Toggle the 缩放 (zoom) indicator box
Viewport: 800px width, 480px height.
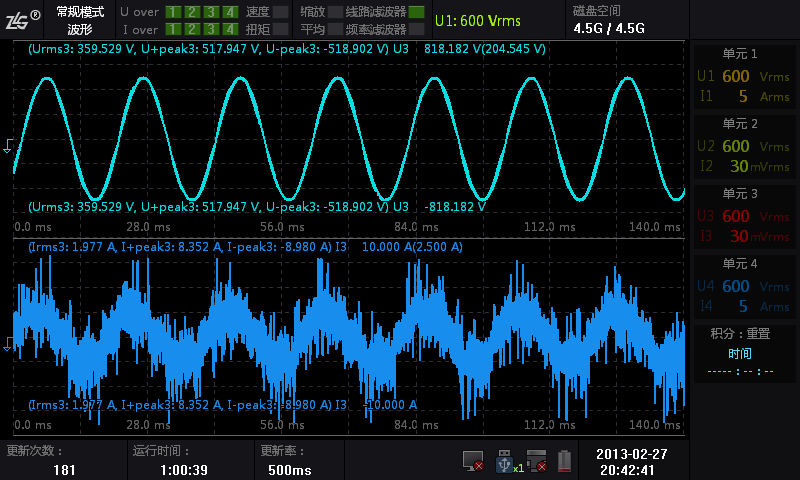[x=335, y=12]
